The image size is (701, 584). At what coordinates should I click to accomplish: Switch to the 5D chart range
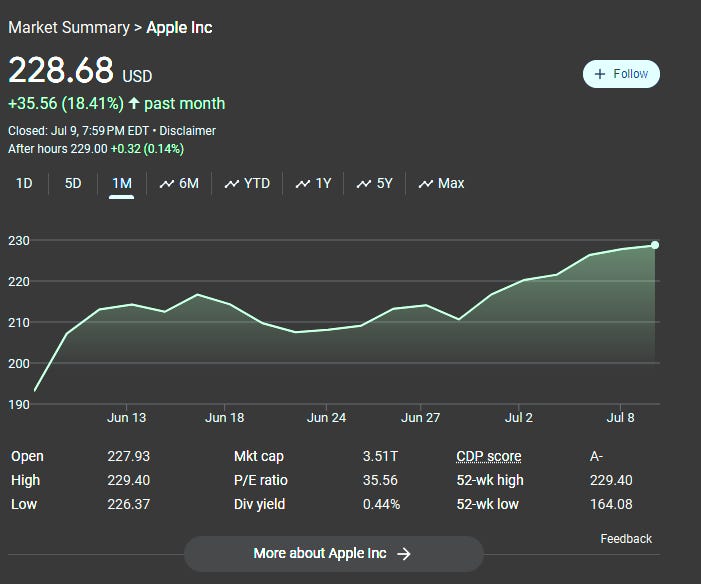coord(73,183)
